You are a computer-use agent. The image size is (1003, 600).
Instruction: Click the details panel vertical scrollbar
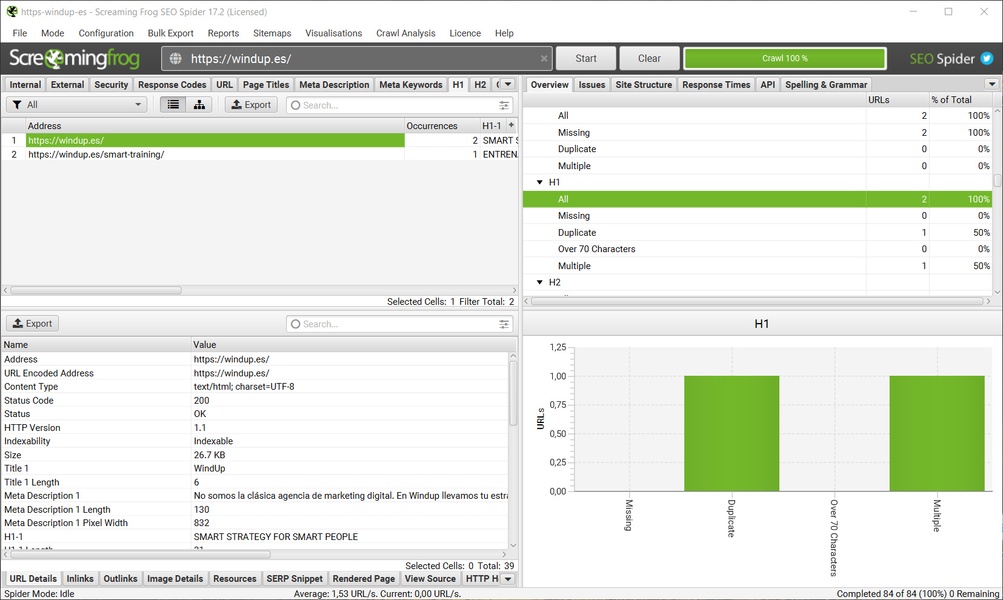tap(513, 393)
